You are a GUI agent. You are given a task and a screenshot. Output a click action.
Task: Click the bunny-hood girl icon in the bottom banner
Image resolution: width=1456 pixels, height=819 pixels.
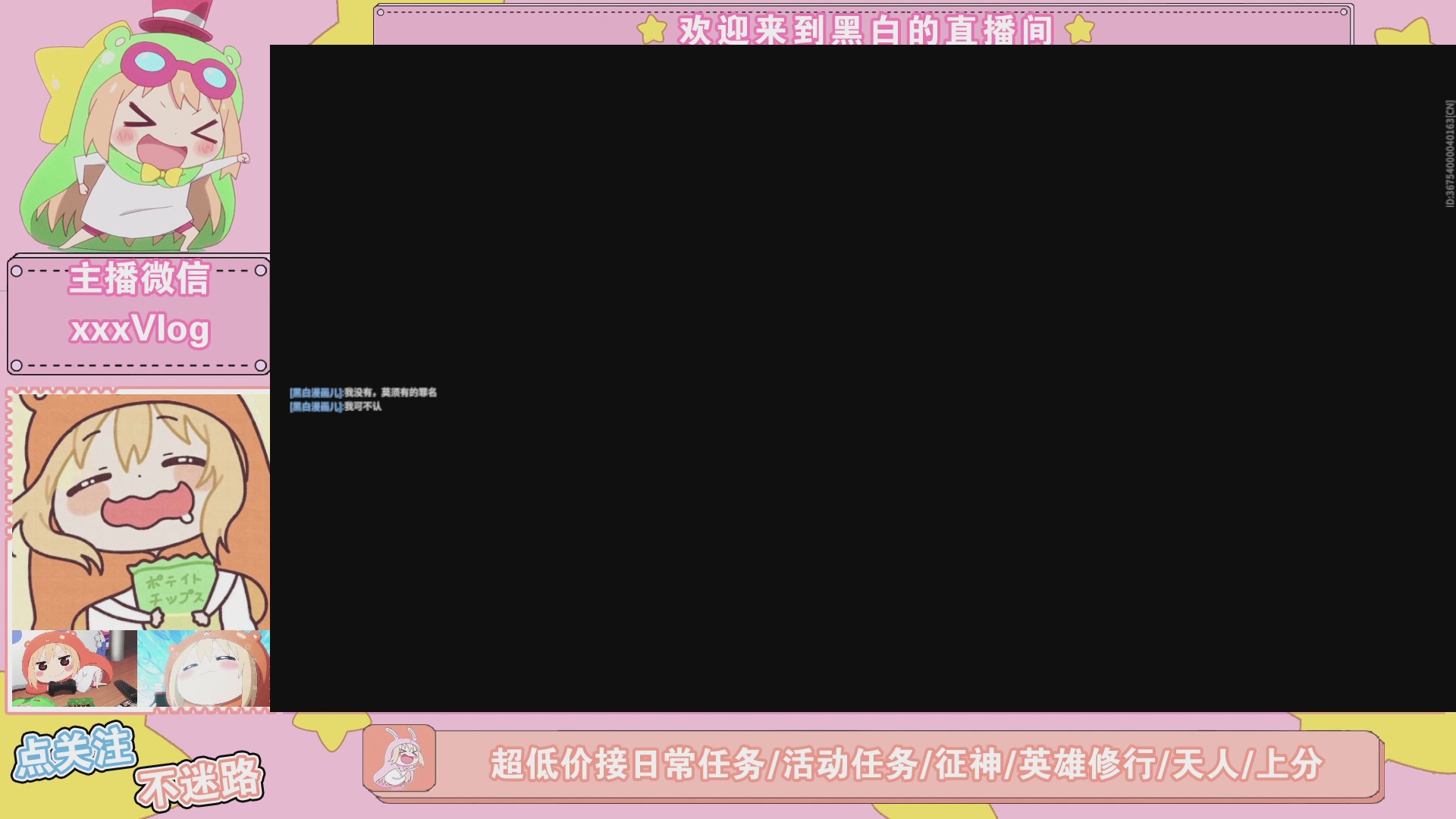[400, 758]
